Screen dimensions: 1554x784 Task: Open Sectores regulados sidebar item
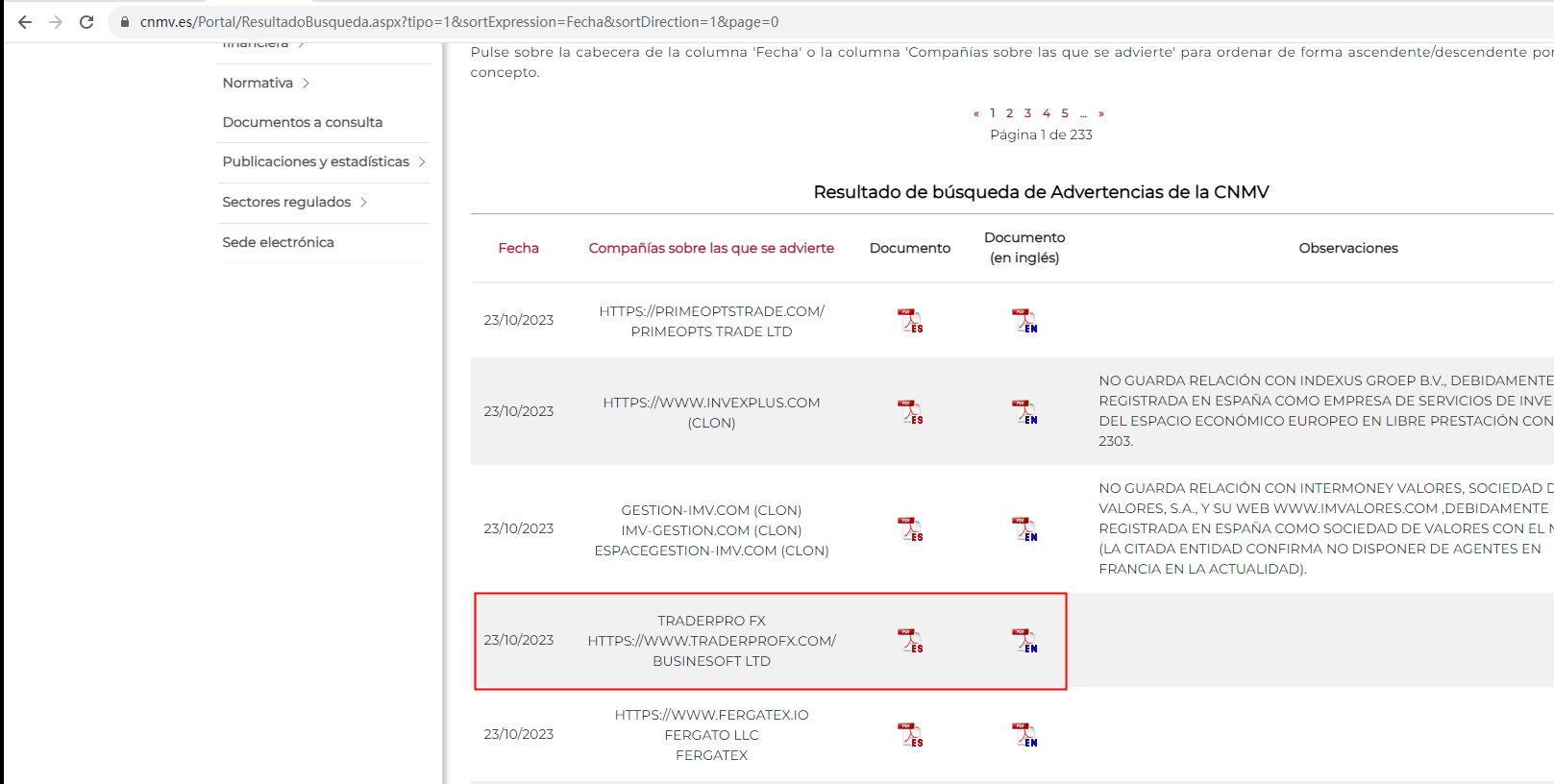point(286,202)
